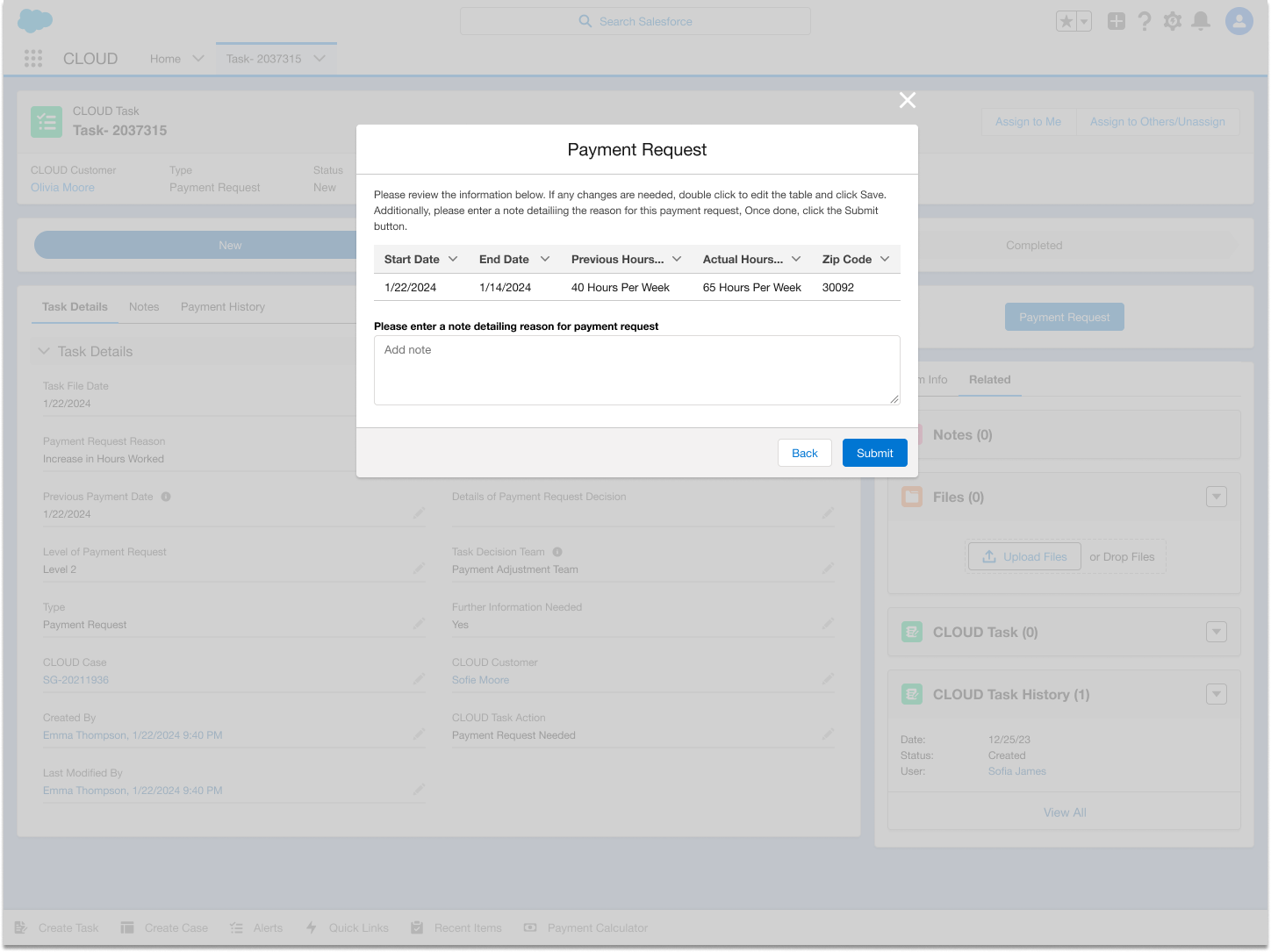Open notifications via the bell icon
Screen dimensions: 1271x952
[x=1202, y=20]
